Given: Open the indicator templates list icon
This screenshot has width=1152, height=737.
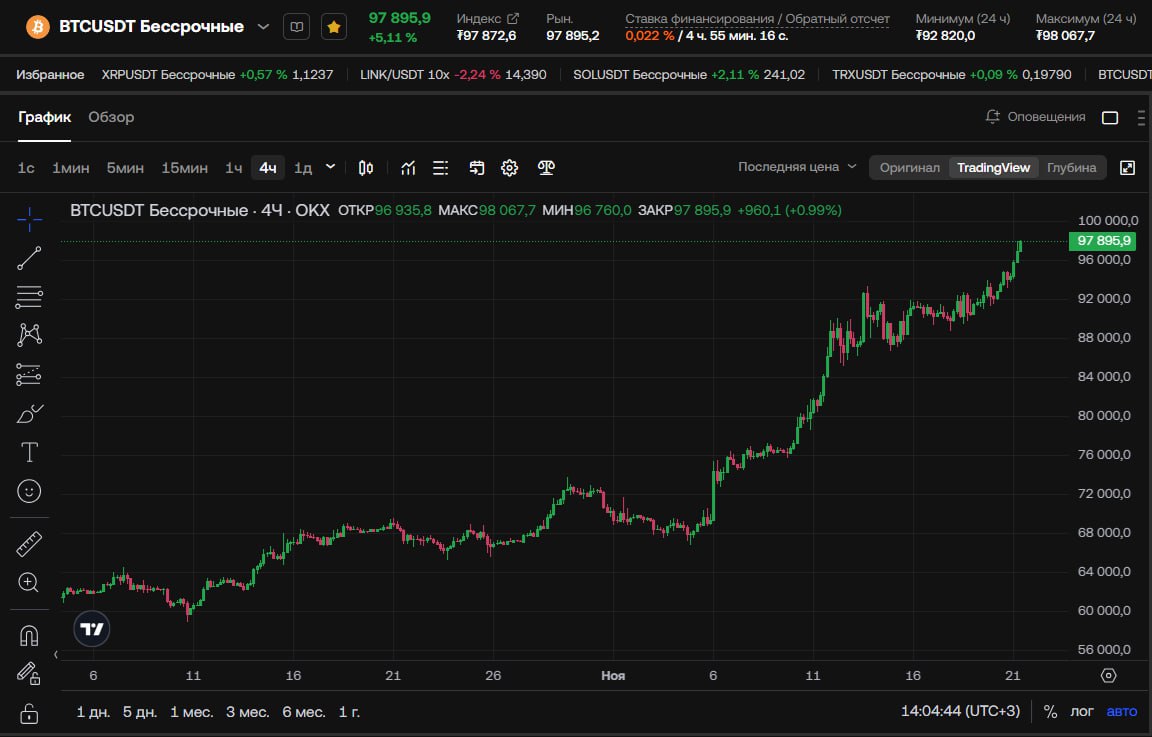Looking at the screenshot, I should [x=441, y=168].
